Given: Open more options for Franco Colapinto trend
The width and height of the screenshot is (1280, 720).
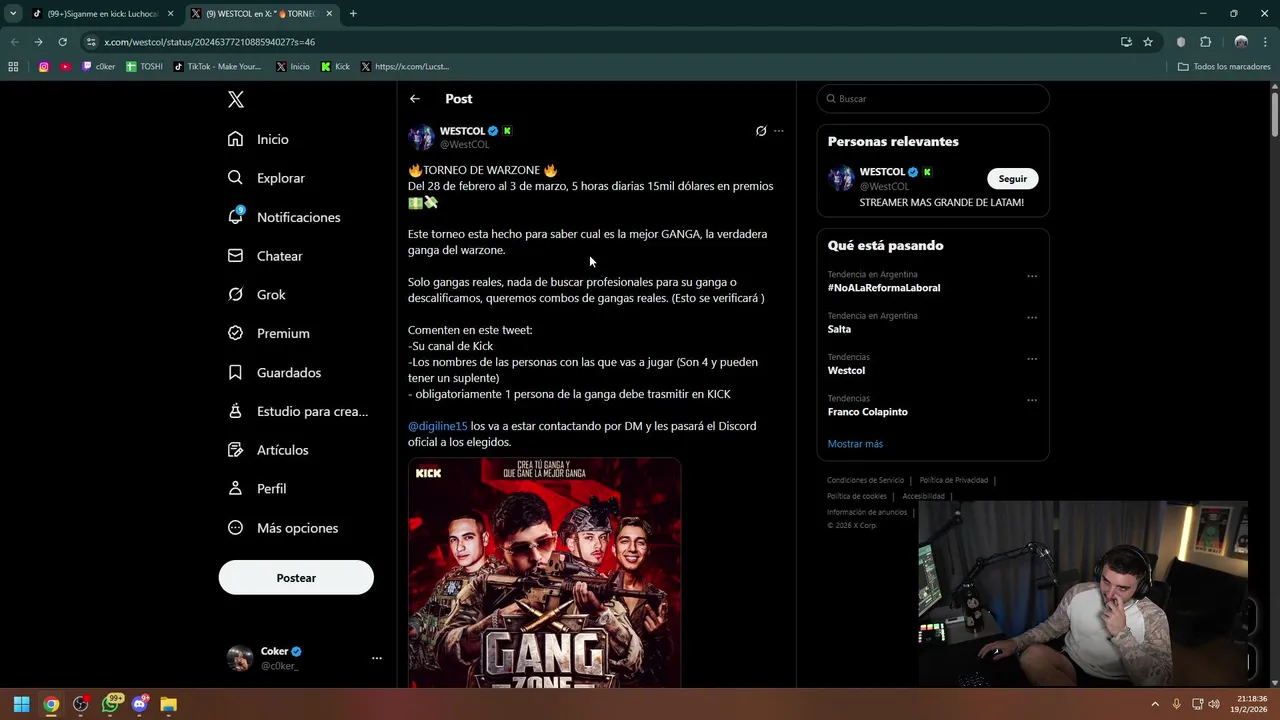Looking at the screenshot, I should 1032,400.
